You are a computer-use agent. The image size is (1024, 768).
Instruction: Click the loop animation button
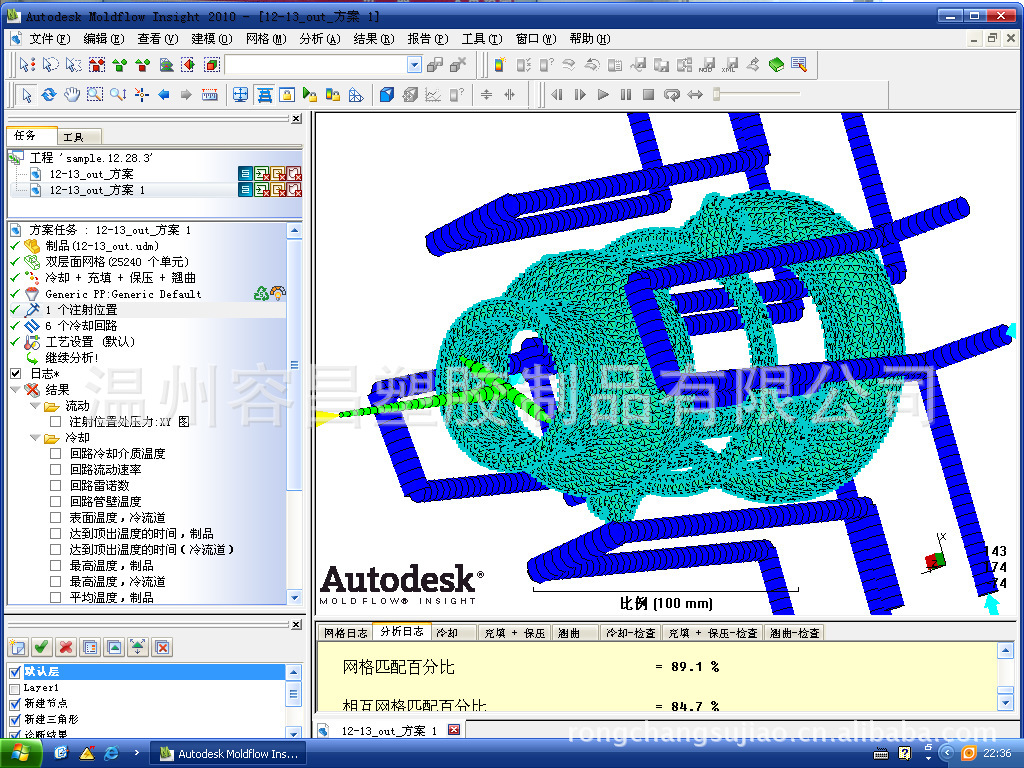pos(671,95)
